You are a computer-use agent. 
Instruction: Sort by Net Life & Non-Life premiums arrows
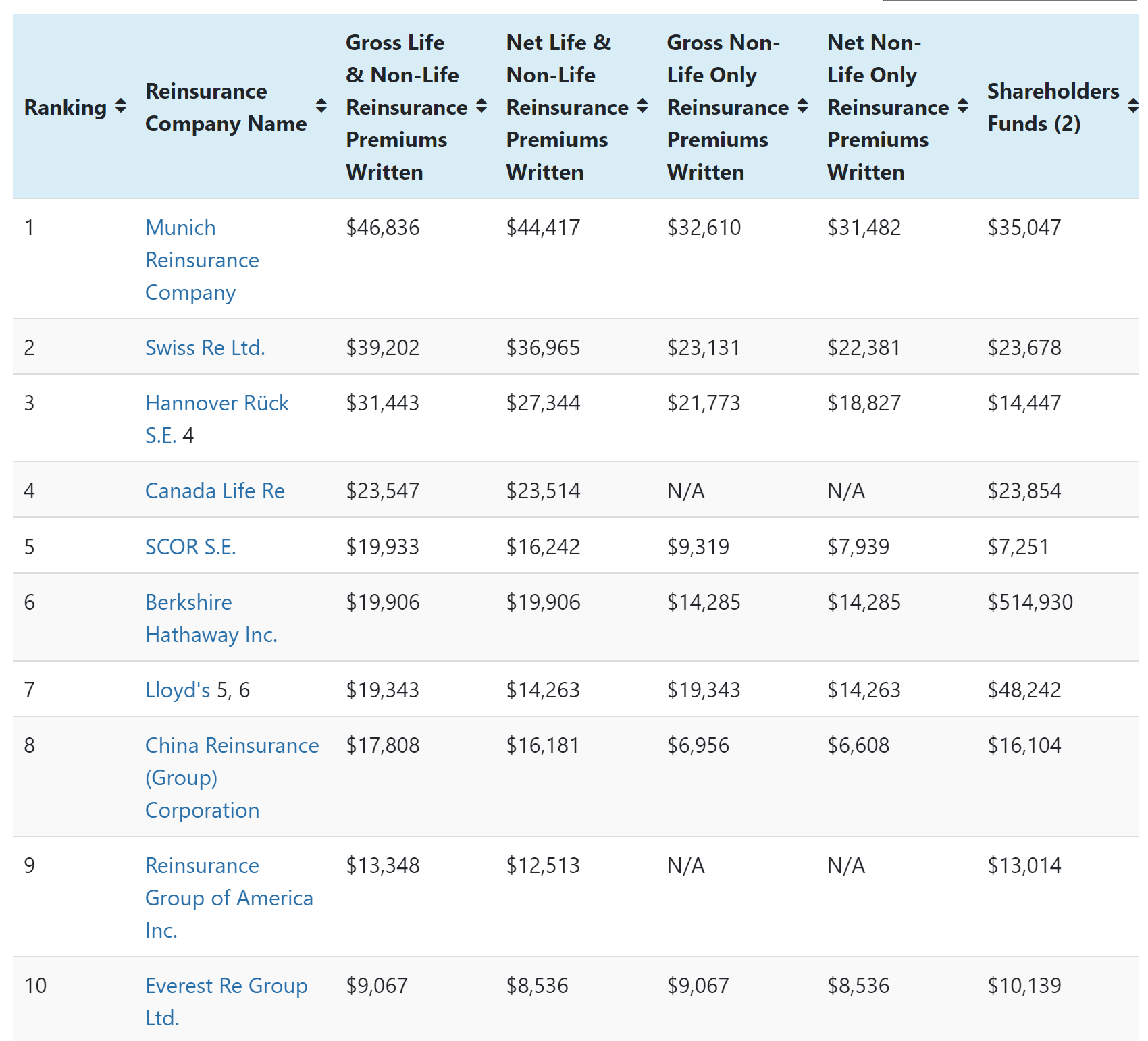tap(642, 106)
